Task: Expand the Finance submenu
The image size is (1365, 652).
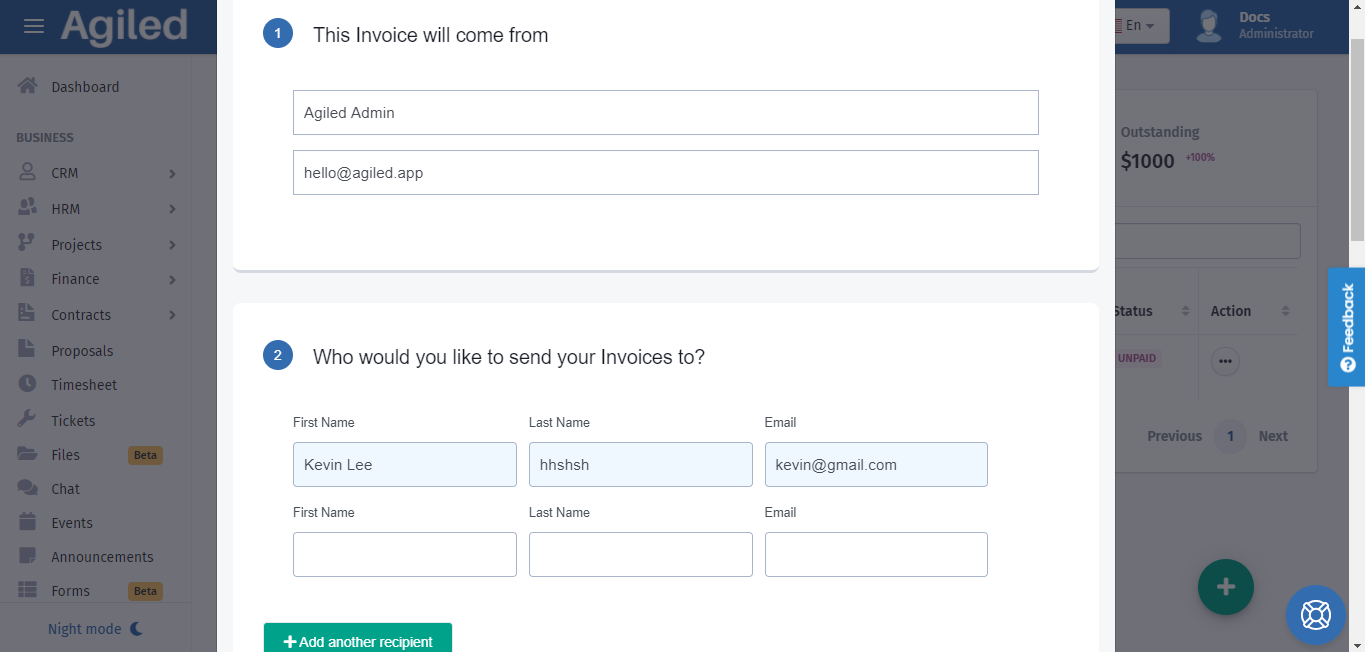Action: point(171,279)
